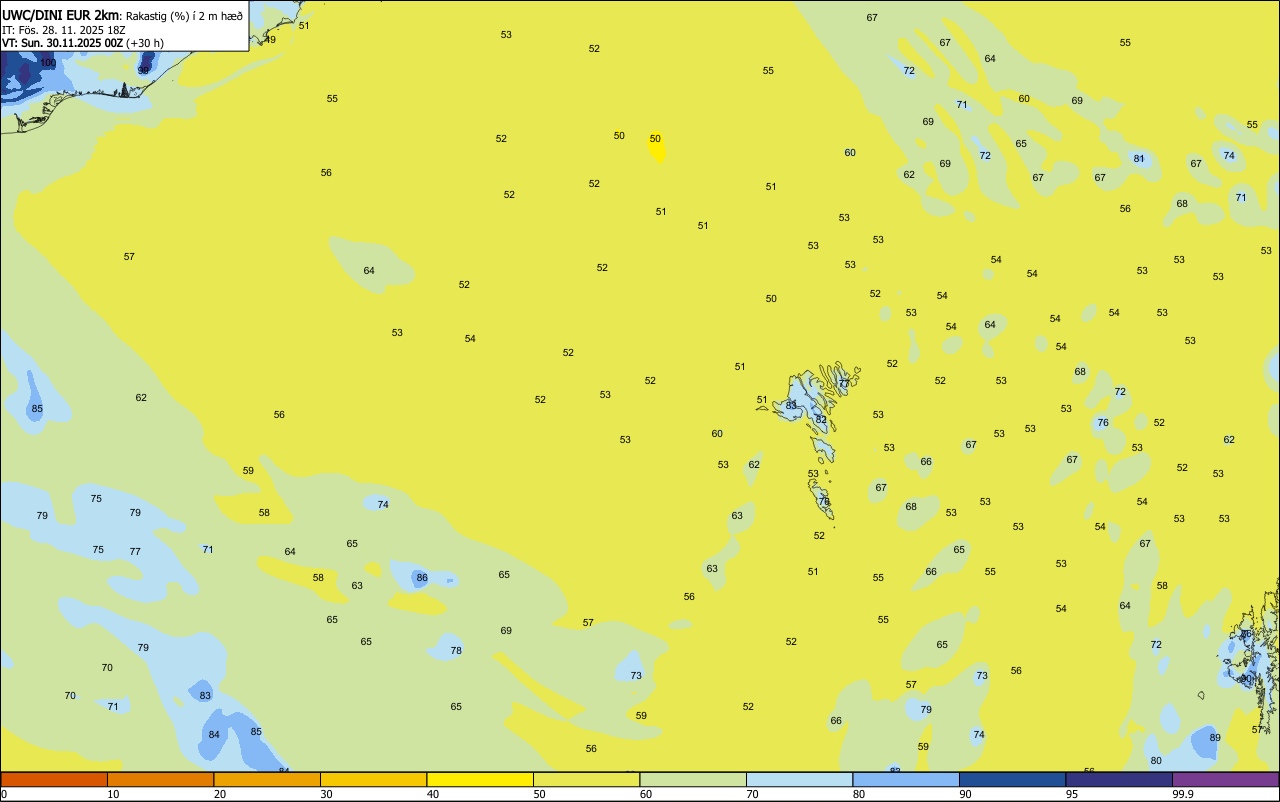Click the dark blue 90–95 legend swatch

pyautogui.click(x=1012, y=779)
